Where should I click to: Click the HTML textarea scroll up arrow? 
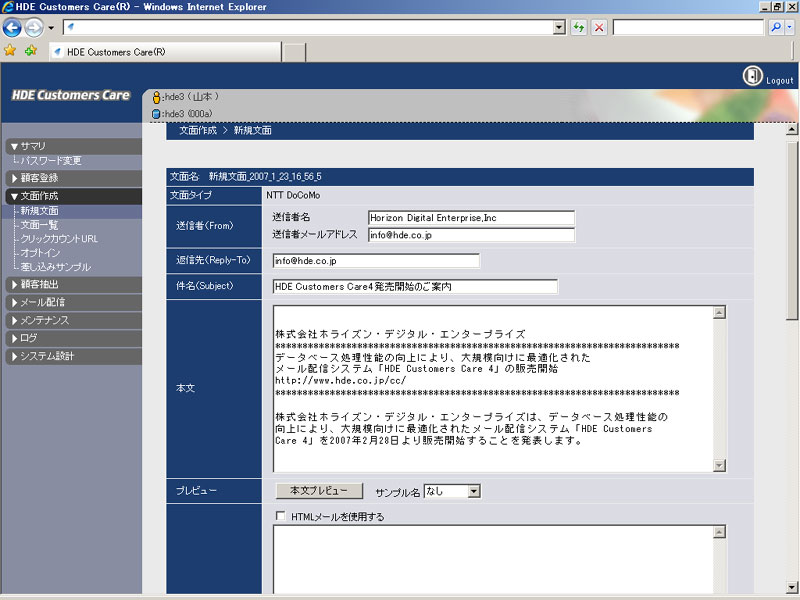coord(719,532)
